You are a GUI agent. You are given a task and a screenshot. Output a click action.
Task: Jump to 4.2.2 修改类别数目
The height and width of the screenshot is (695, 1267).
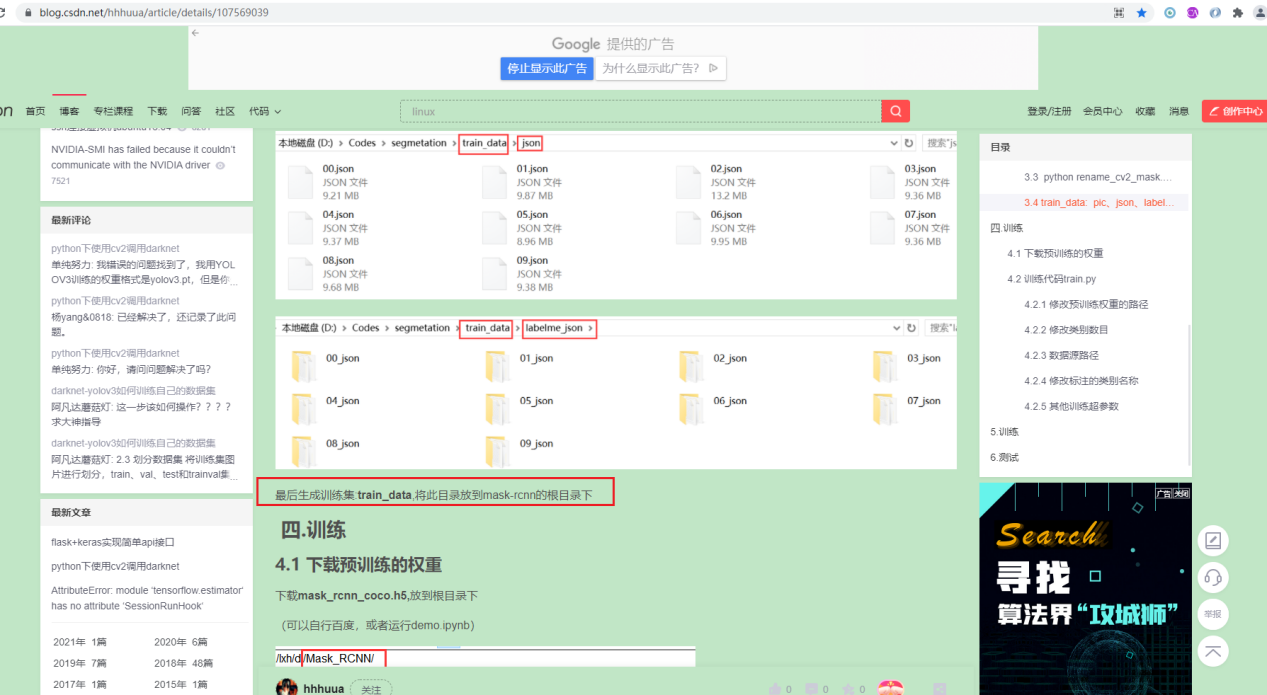[1066, 329]
